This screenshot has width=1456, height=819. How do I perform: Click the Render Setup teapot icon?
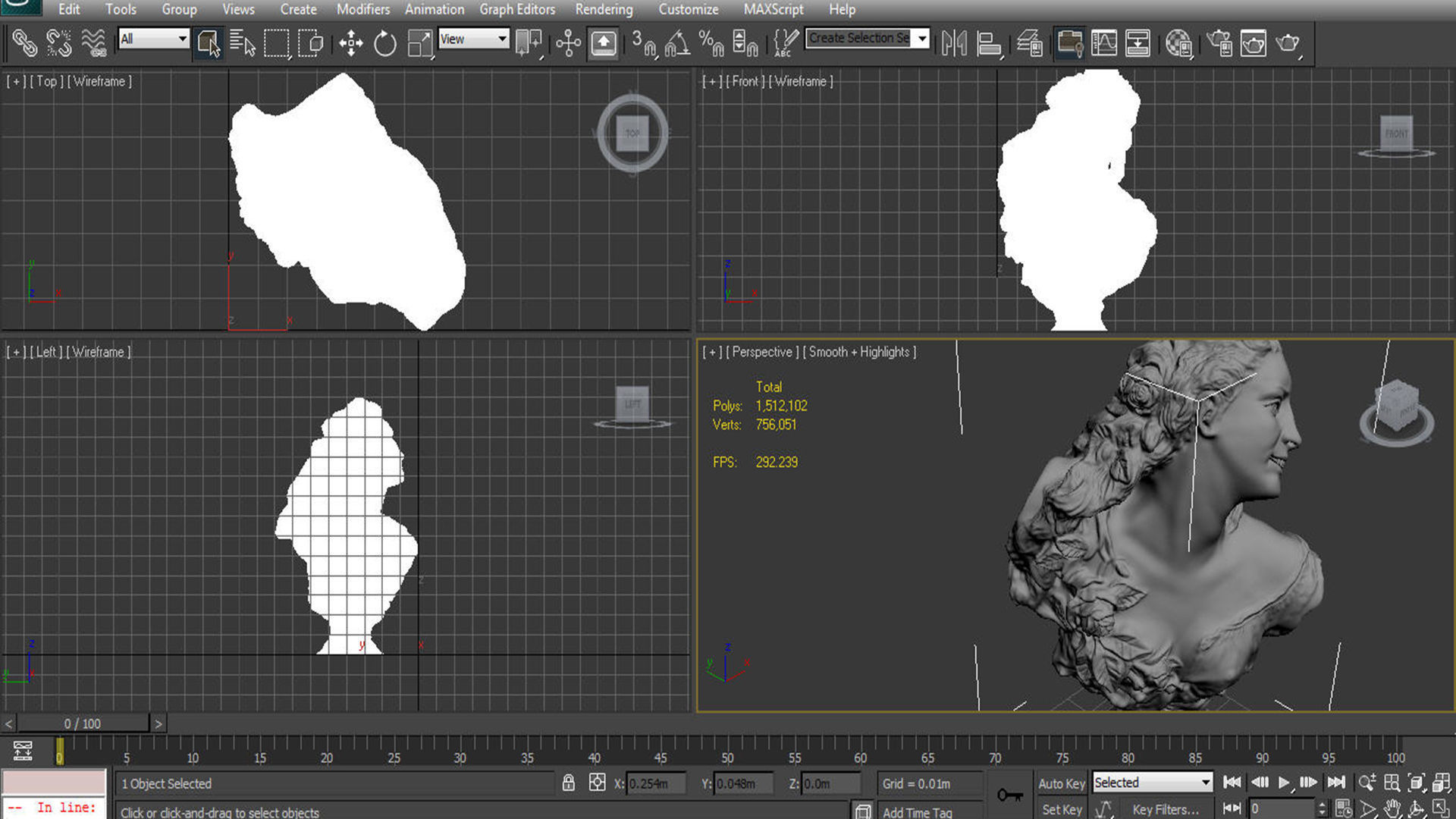click(1219, 43)
